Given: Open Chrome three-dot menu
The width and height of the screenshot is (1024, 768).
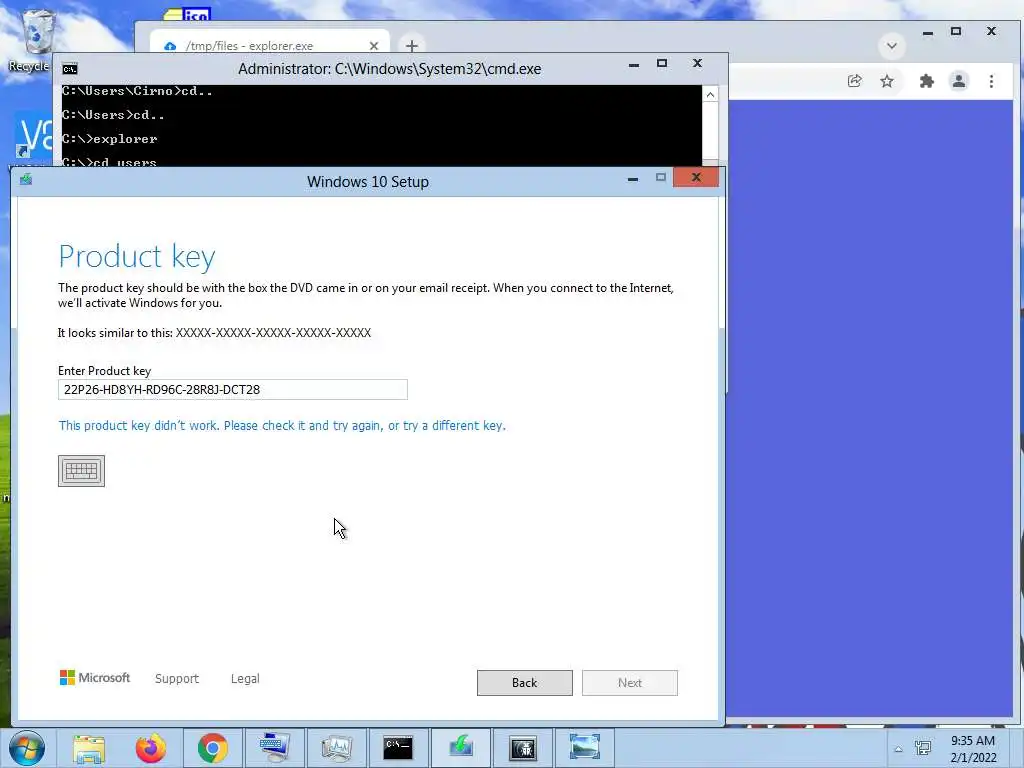Looking at the screenshot, I should [991, 81].
